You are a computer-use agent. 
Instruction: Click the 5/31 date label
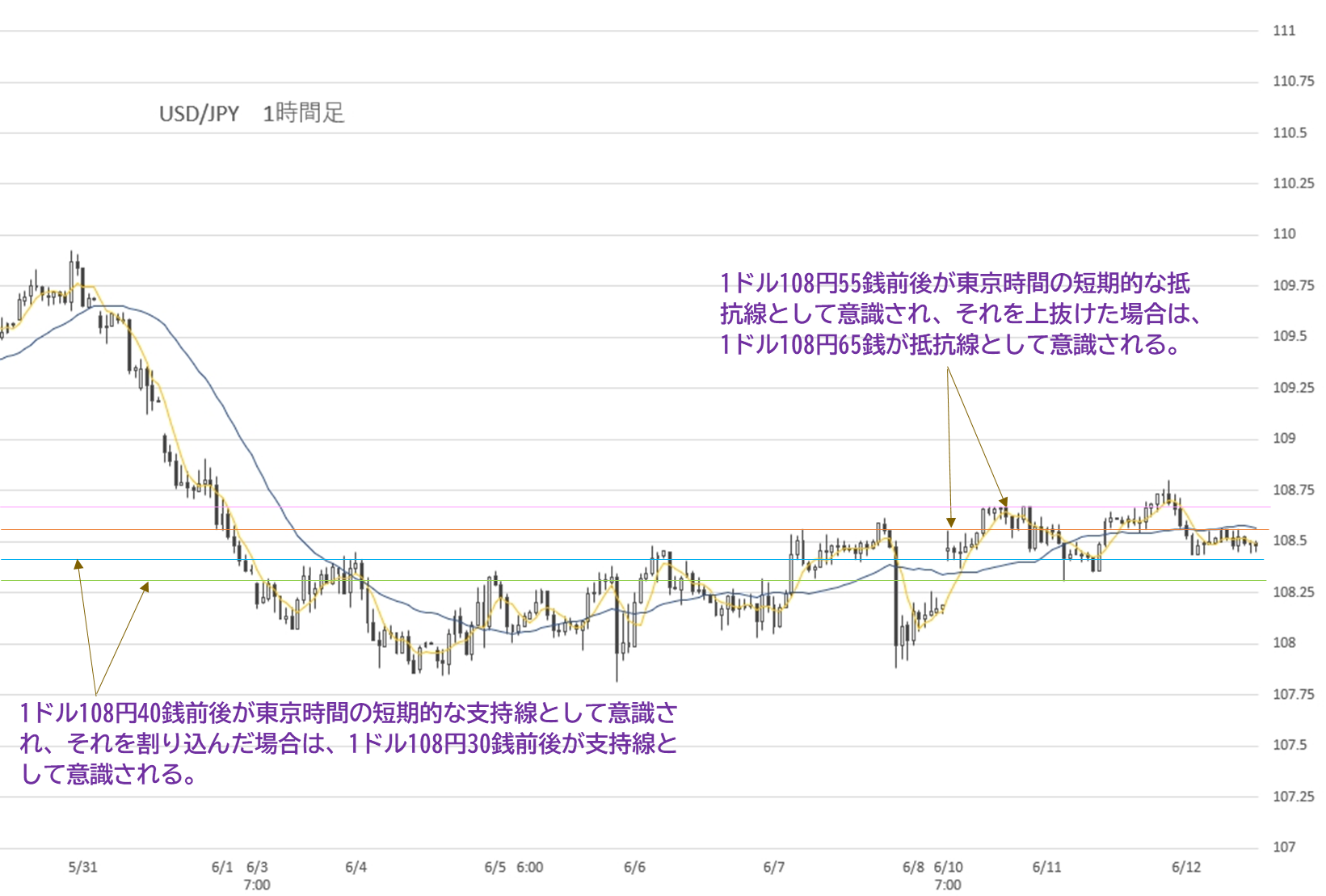coord(82,868)
